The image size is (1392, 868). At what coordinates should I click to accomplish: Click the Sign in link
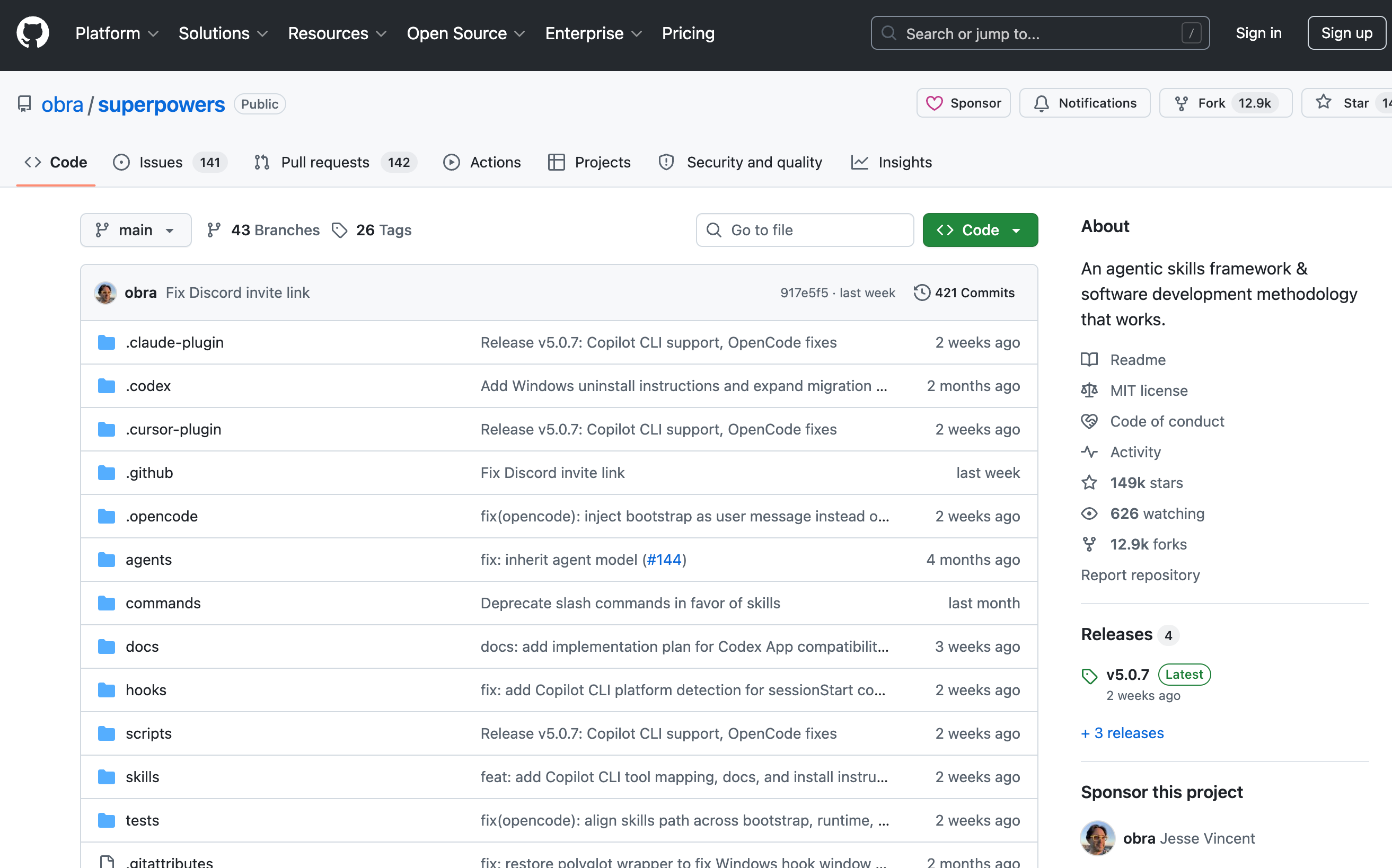[x=1258, y=33]
